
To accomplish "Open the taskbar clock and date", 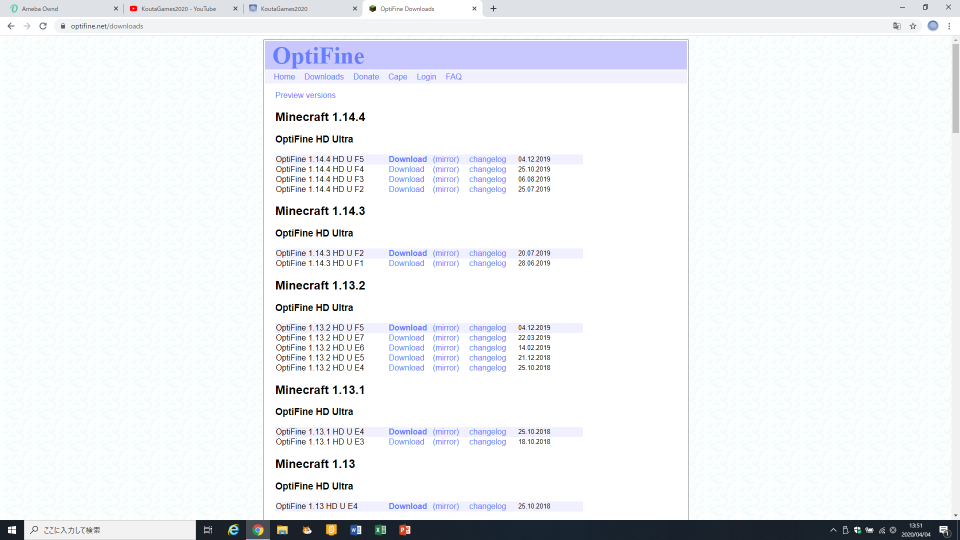I will [916, 530].
